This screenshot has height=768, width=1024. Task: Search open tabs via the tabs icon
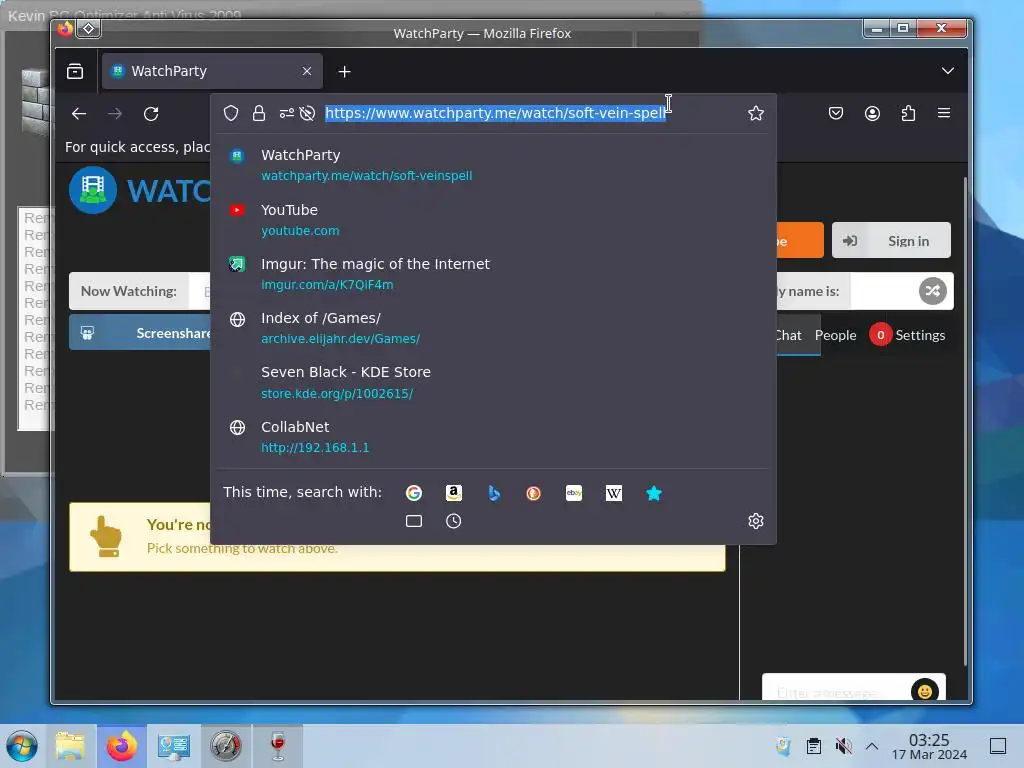(413, 521)
